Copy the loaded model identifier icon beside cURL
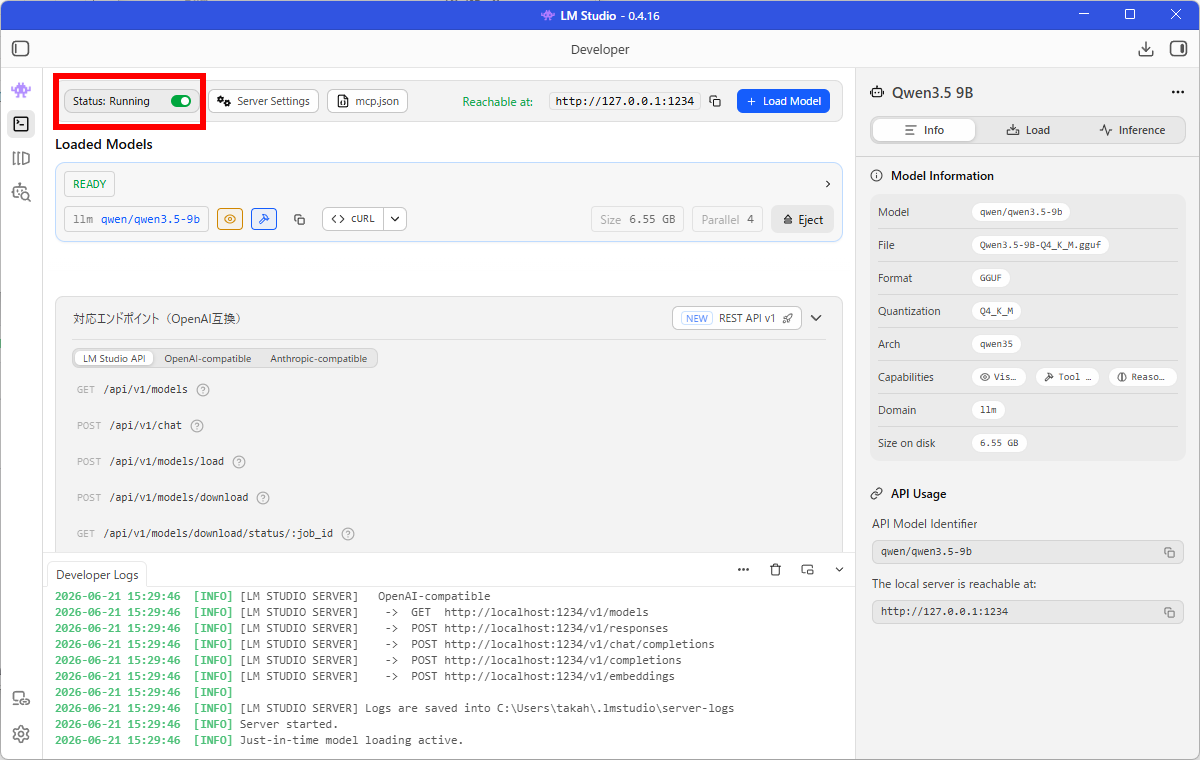Viewport: 1200px width, 760px height. pyautogui.click(x=299, y=219)
